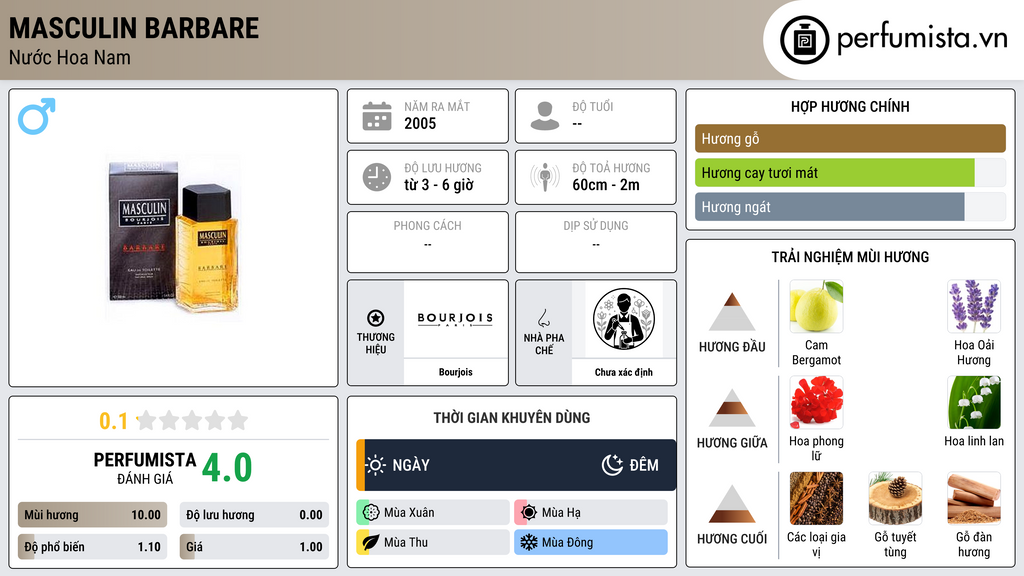Click the clock icon for Độ lưu hương

coord(377,177)
